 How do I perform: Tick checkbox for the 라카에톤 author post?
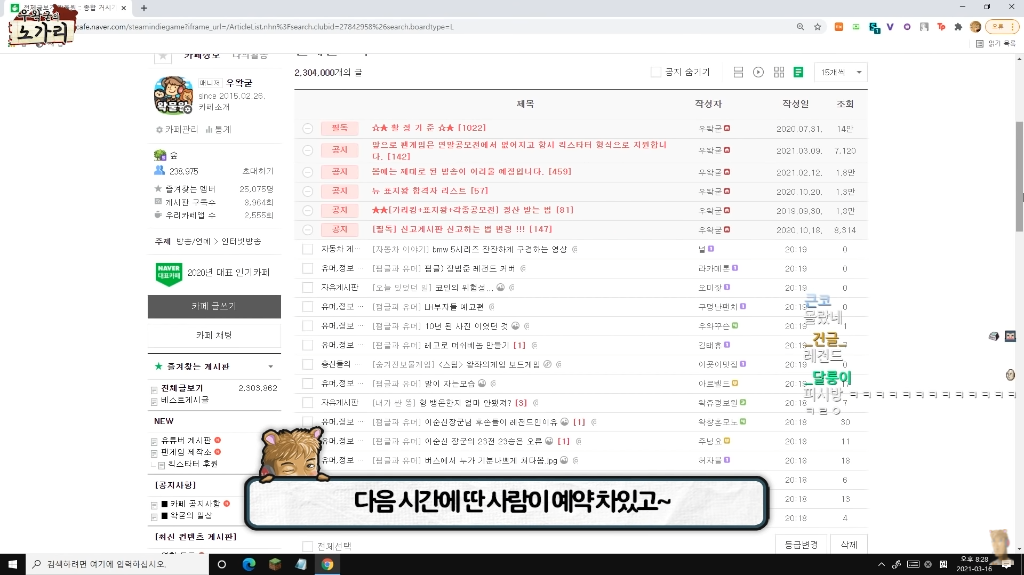(307, 268)
